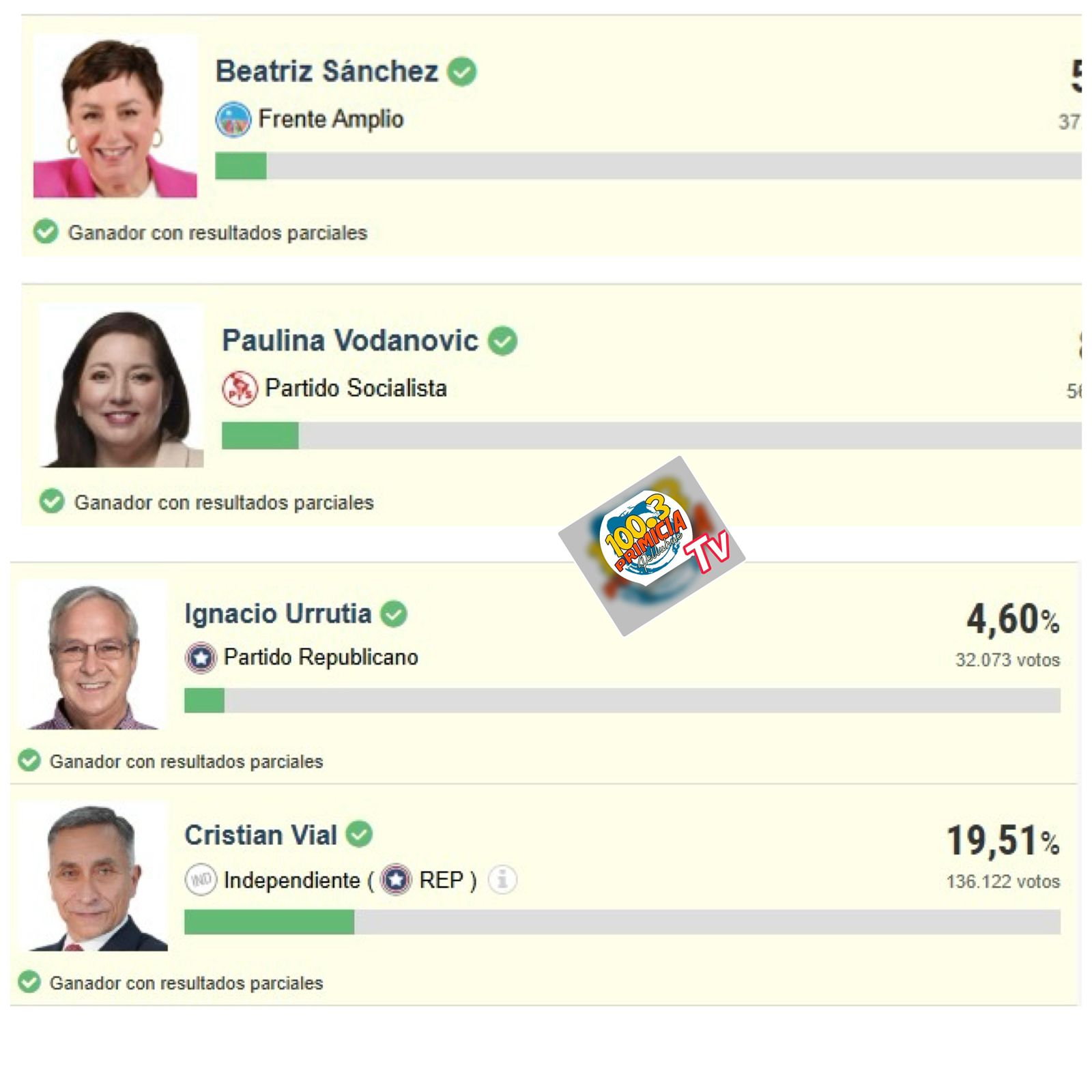Click the IND independent badge icon
The height and width of the screenshot is (1092, 1092).
click(200, 880)
